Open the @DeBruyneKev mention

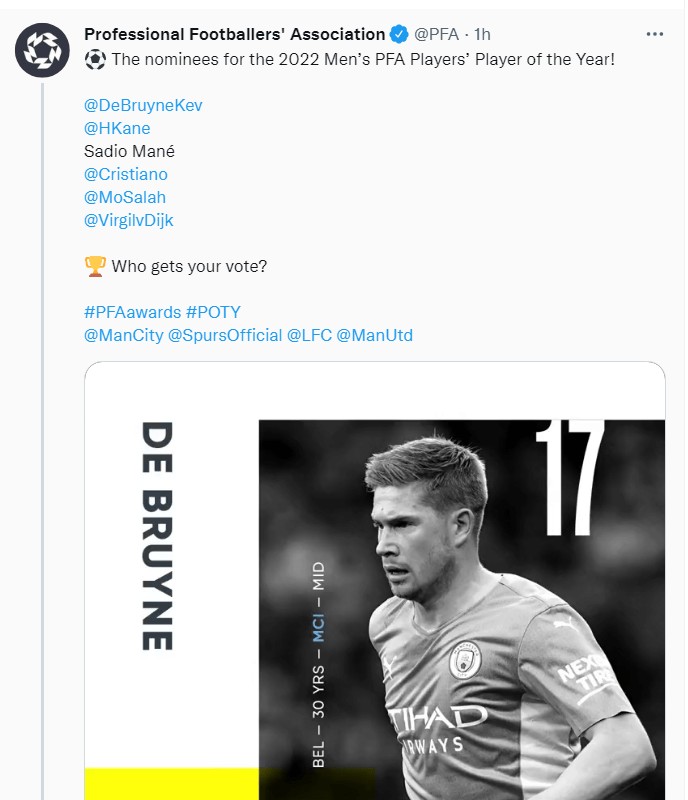[x=144, y=105]
